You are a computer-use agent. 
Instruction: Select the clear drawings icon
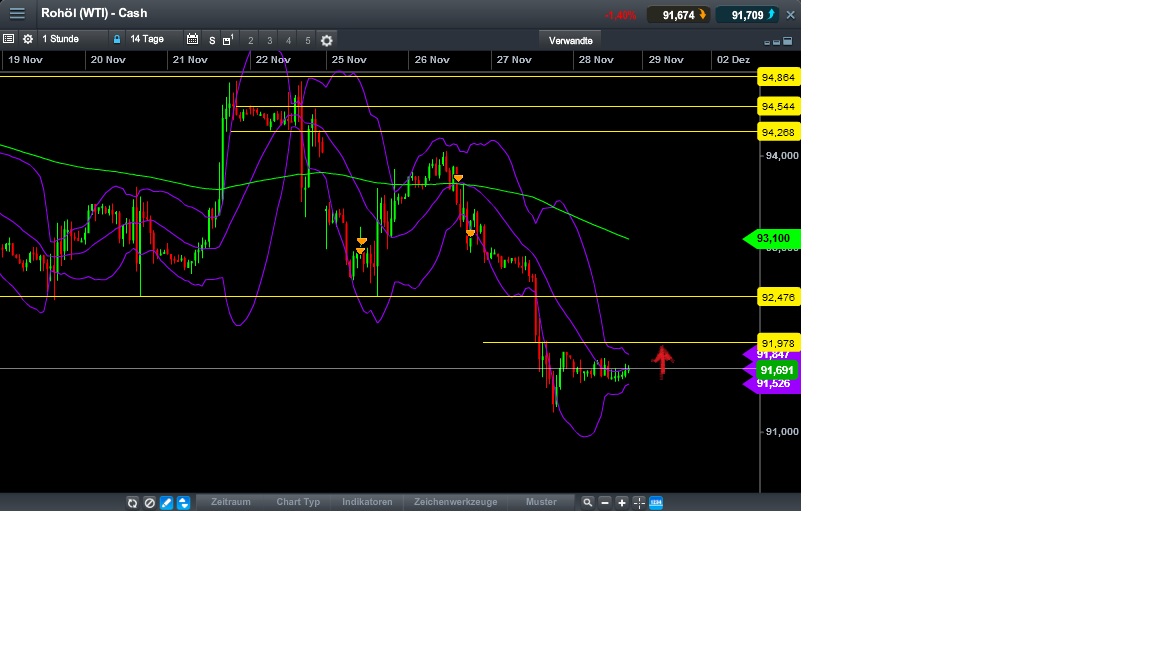pos(150,502)
